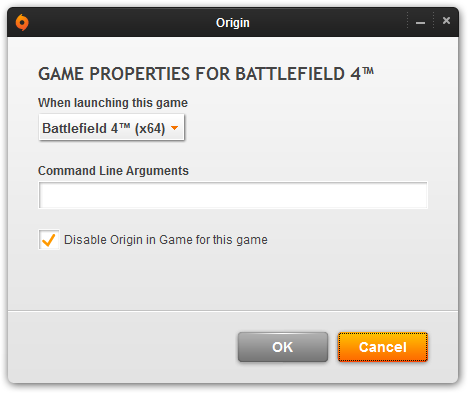Click the dotted separator beside the minimize button

tap(408, 20)
